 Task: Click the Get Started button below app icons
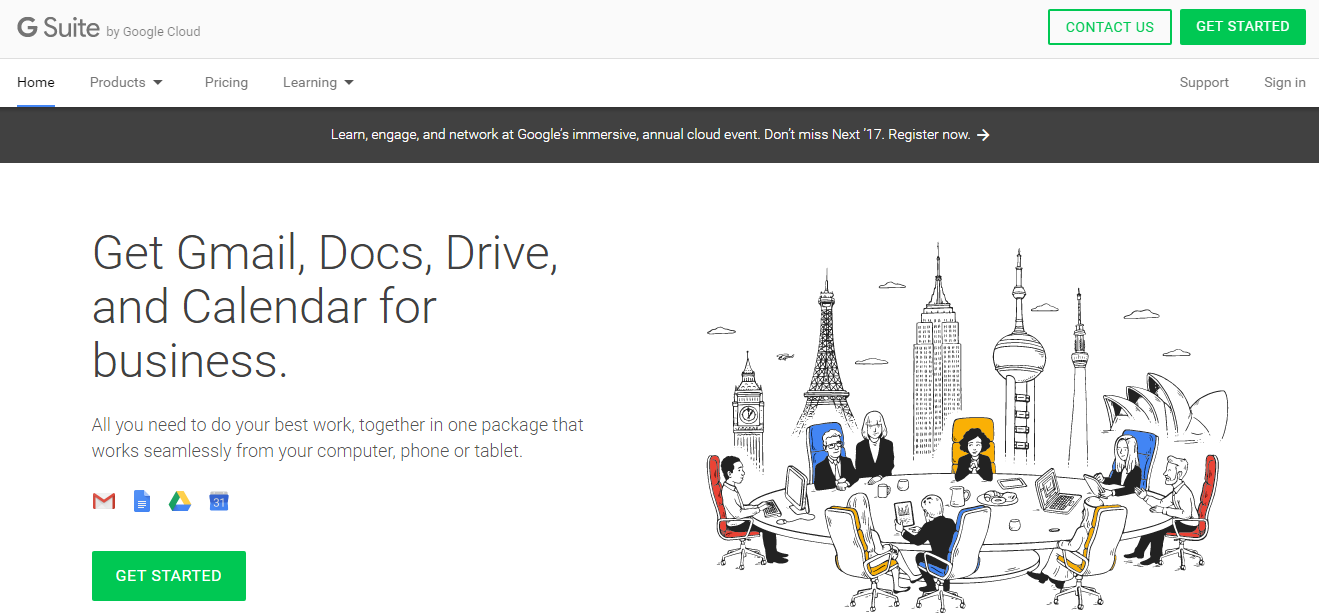coord(169,576)
